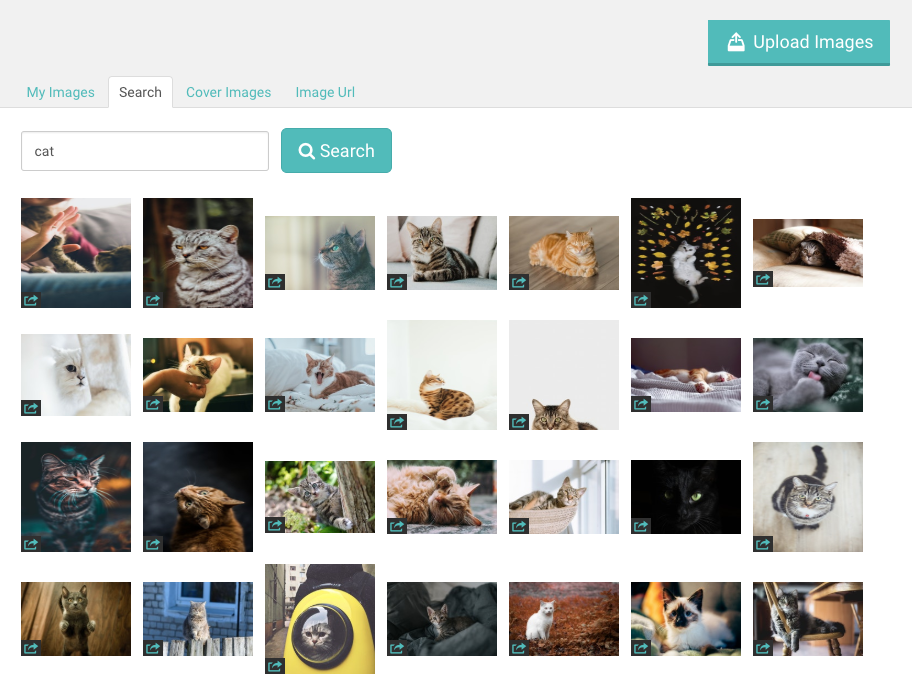Click the Upload Images button
The width and height of the screenshot is (912, 680).
(x=799, y=42)
